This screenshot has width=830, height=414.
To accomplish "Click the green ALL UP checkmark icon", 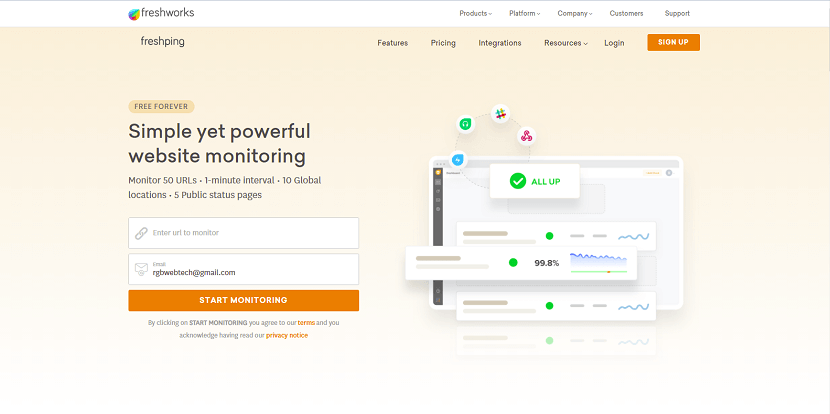I will pyautogui.click(x=517, y=181).
